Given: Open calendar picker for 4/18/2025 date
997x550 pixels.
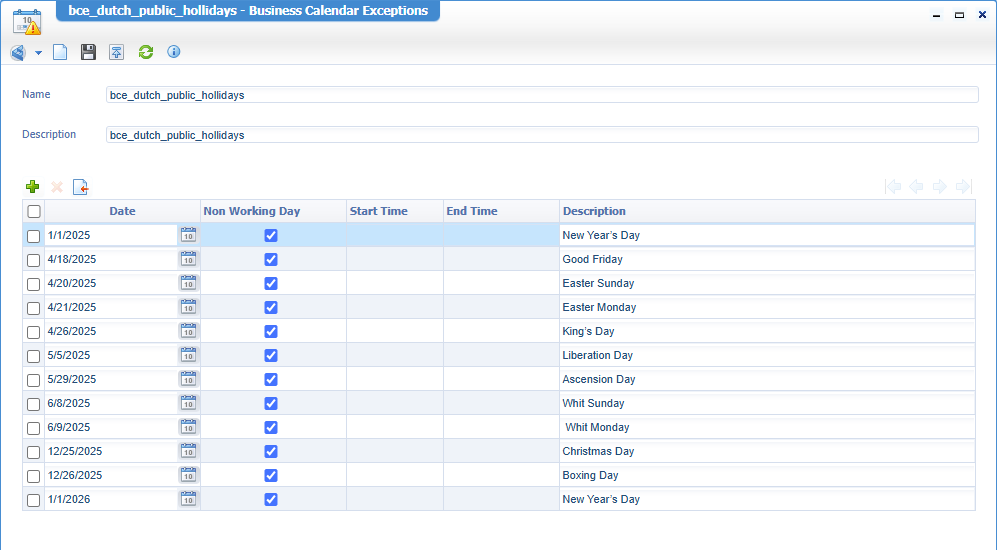Looking at the screenshot, I should point(188,259).
